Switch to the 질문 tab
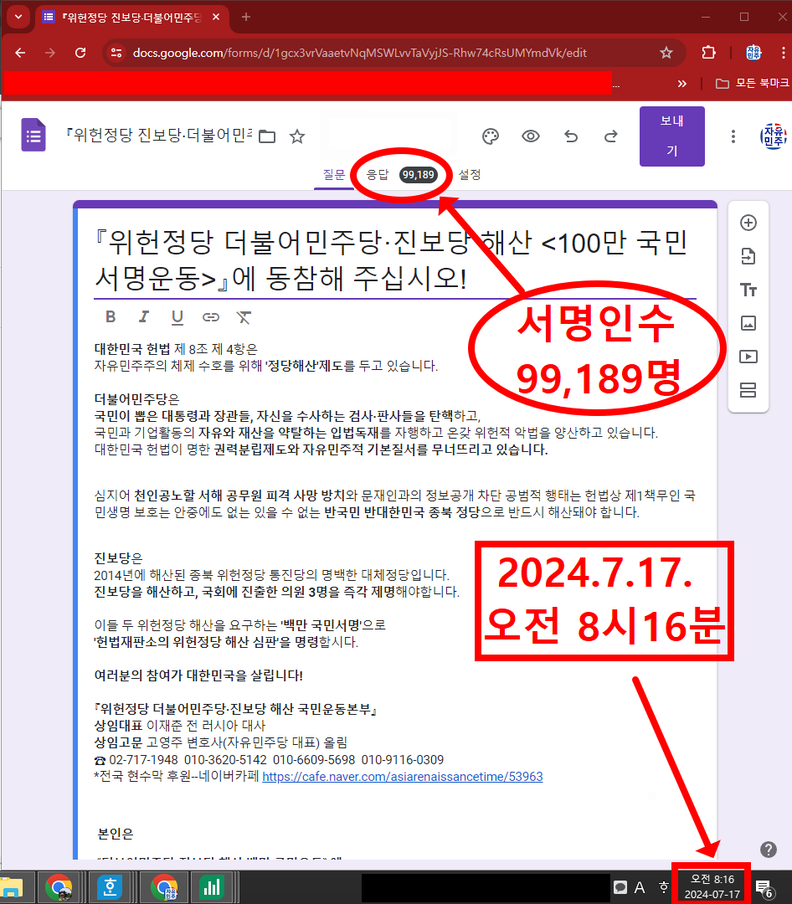This screenshot has width=792, height=904. 334,175
